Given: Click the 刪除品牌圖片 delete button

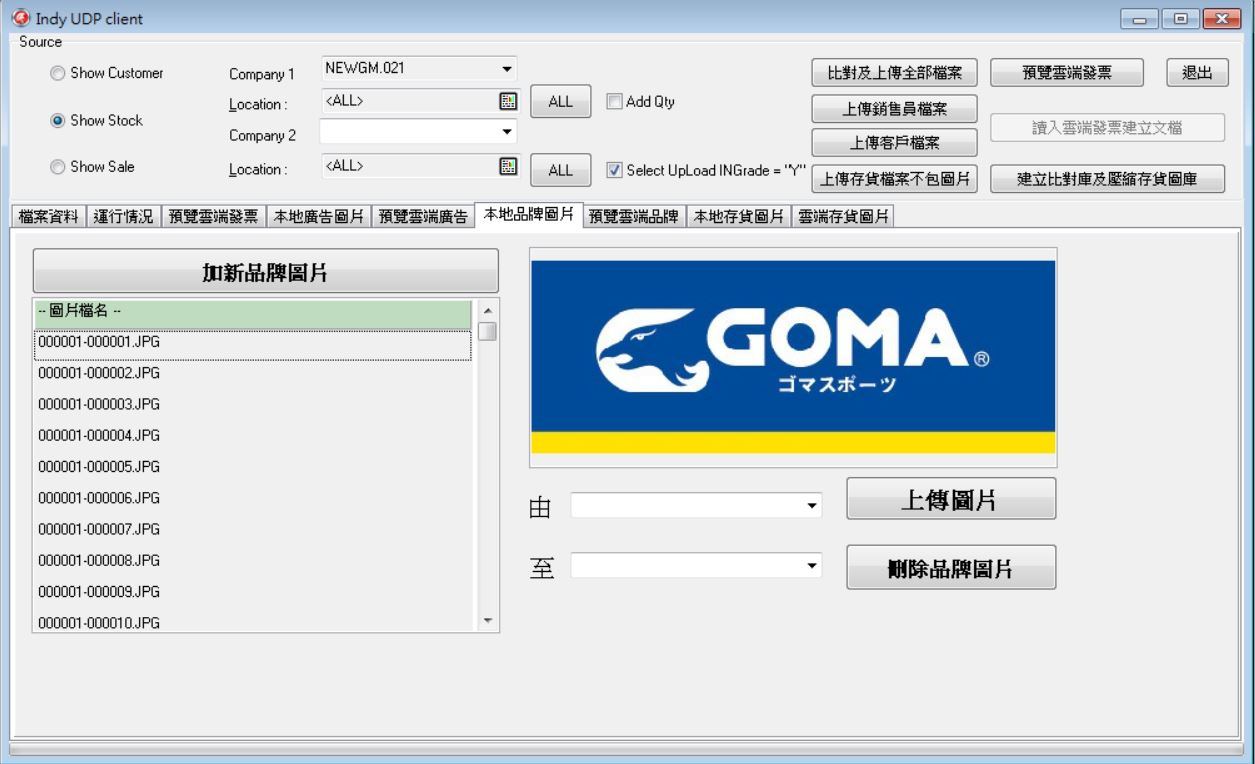Looking at the screenshot, I should pos(951,566).
